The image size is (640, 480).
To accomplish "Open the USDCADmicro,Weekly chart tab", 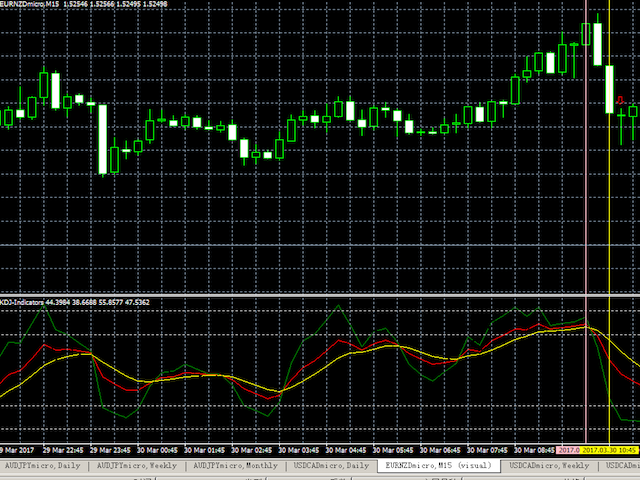I will tap(549, 466).
